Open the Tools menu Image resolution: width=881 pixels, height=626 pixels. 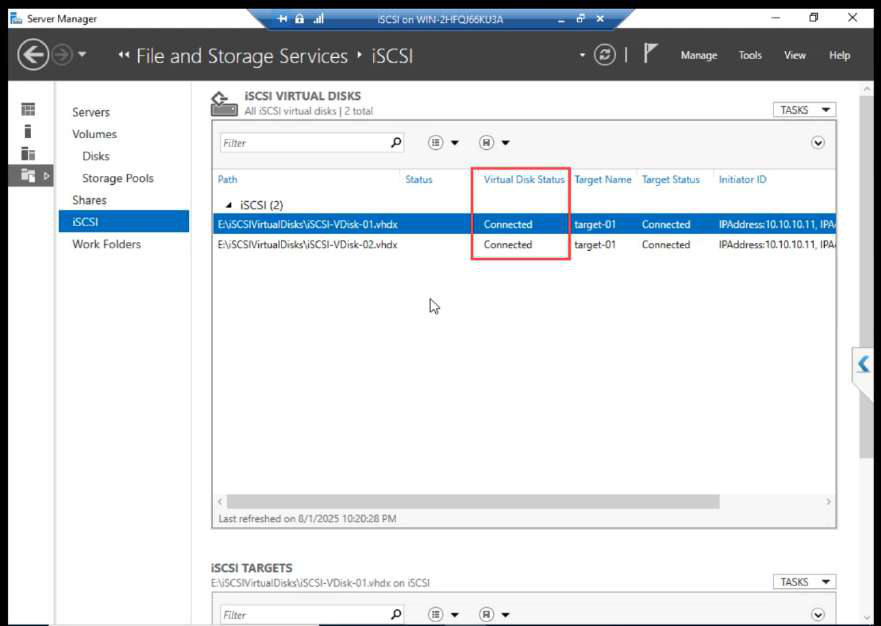click(x=750, y=55)
